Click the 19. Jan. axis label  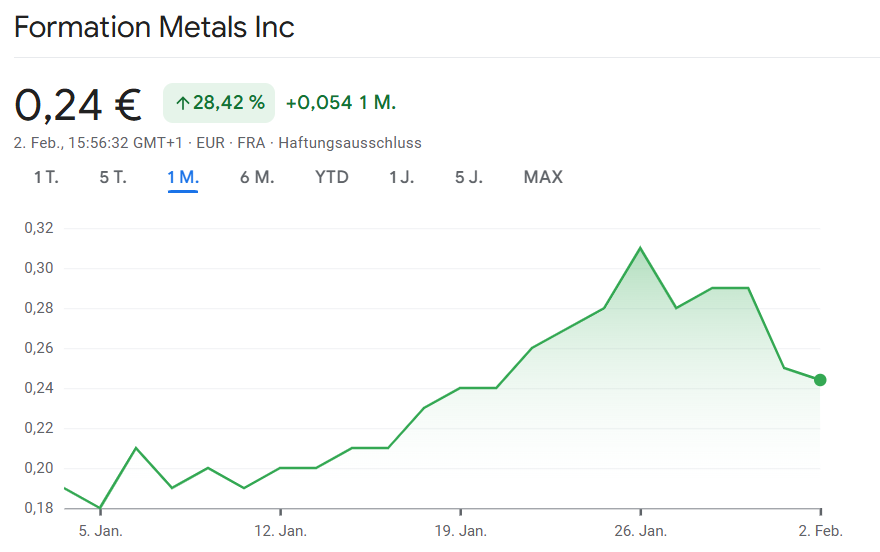tap(460, 530)
